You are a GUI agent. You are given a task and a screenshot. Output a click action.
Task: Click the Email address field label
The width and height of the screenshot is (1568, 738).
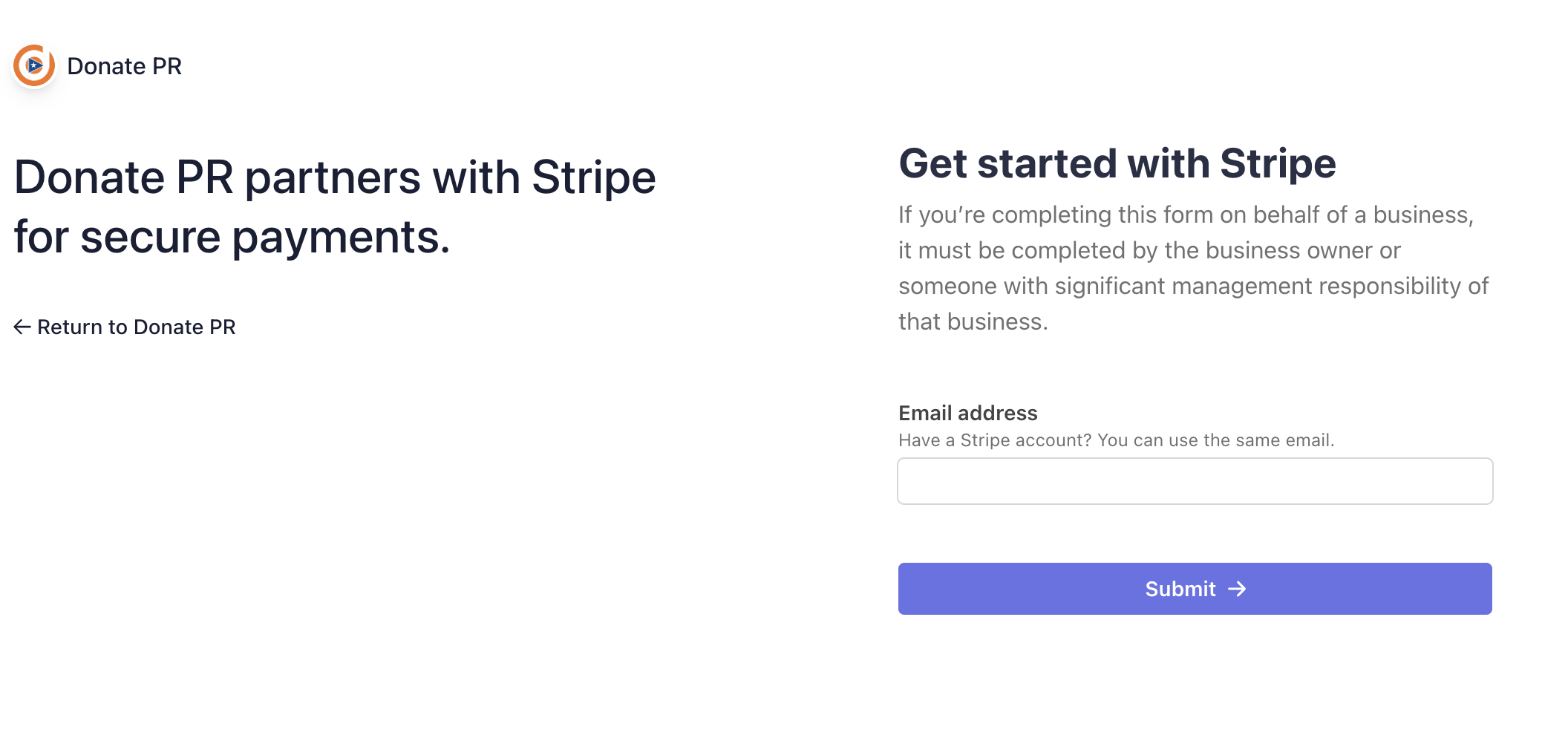[967, 413]
